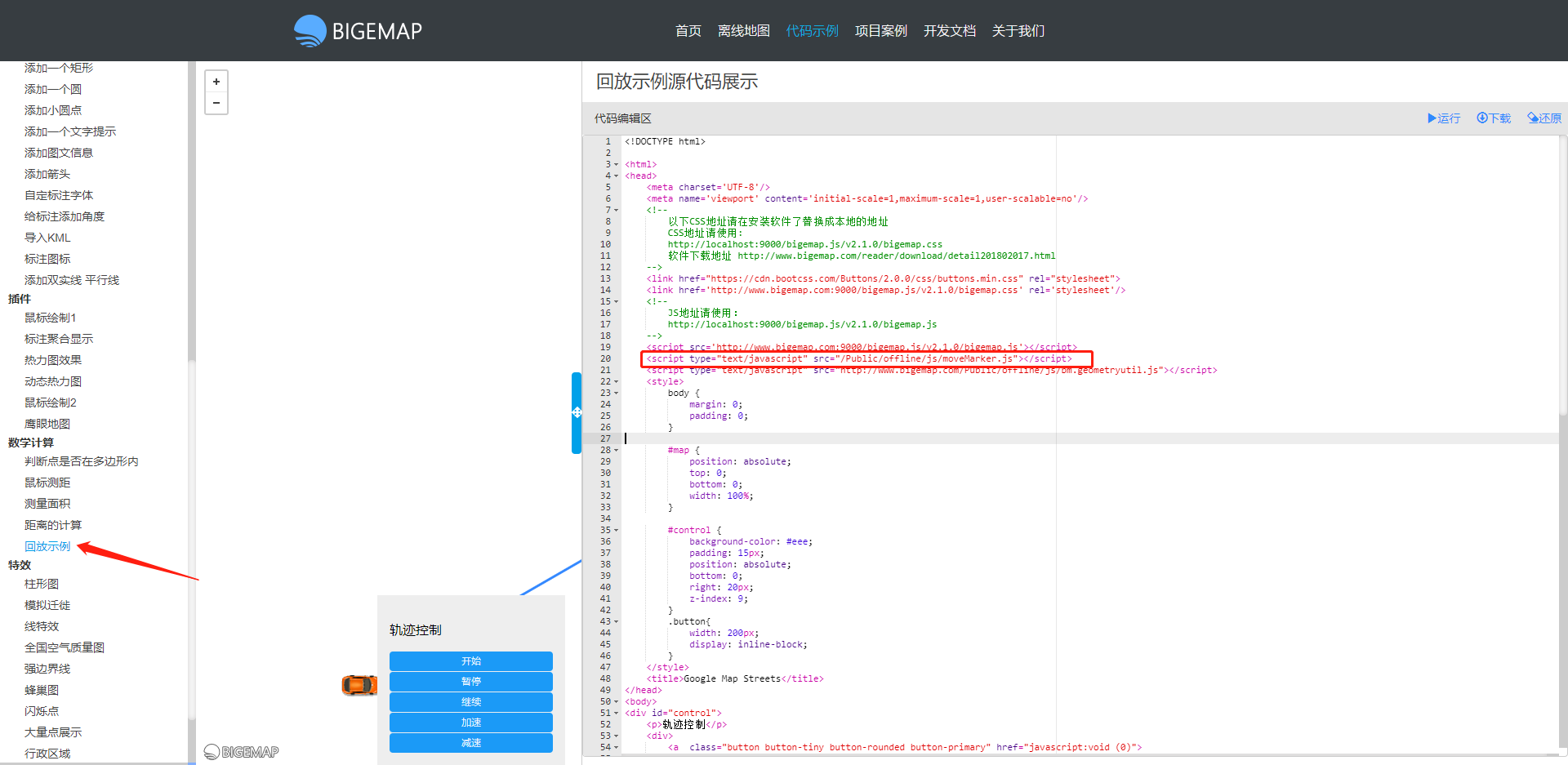Run the code with the 运行 icon

[x=1443, y=118]
